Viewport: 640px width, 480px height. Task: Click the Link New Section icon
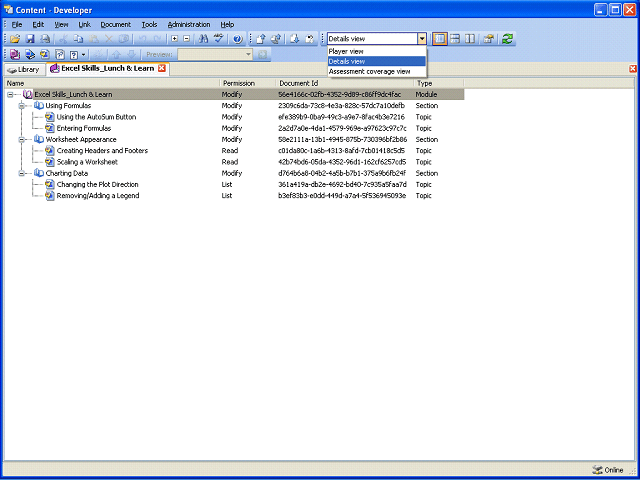(x=30, y=54)
